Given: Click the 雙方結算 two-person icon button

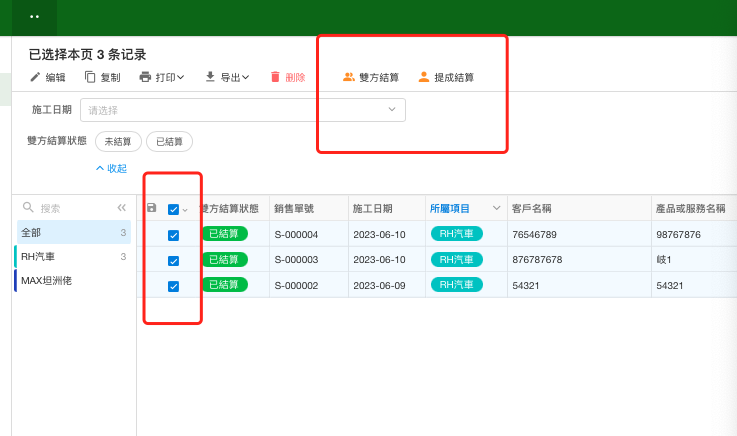Looking at the screenshot, I should (371, 77).
